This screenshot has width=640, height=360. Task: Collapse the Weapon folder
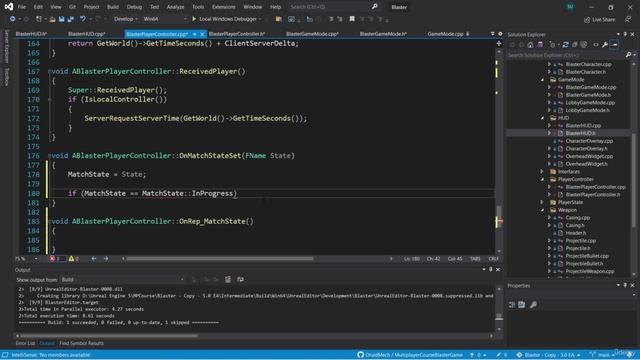point(542,210)
